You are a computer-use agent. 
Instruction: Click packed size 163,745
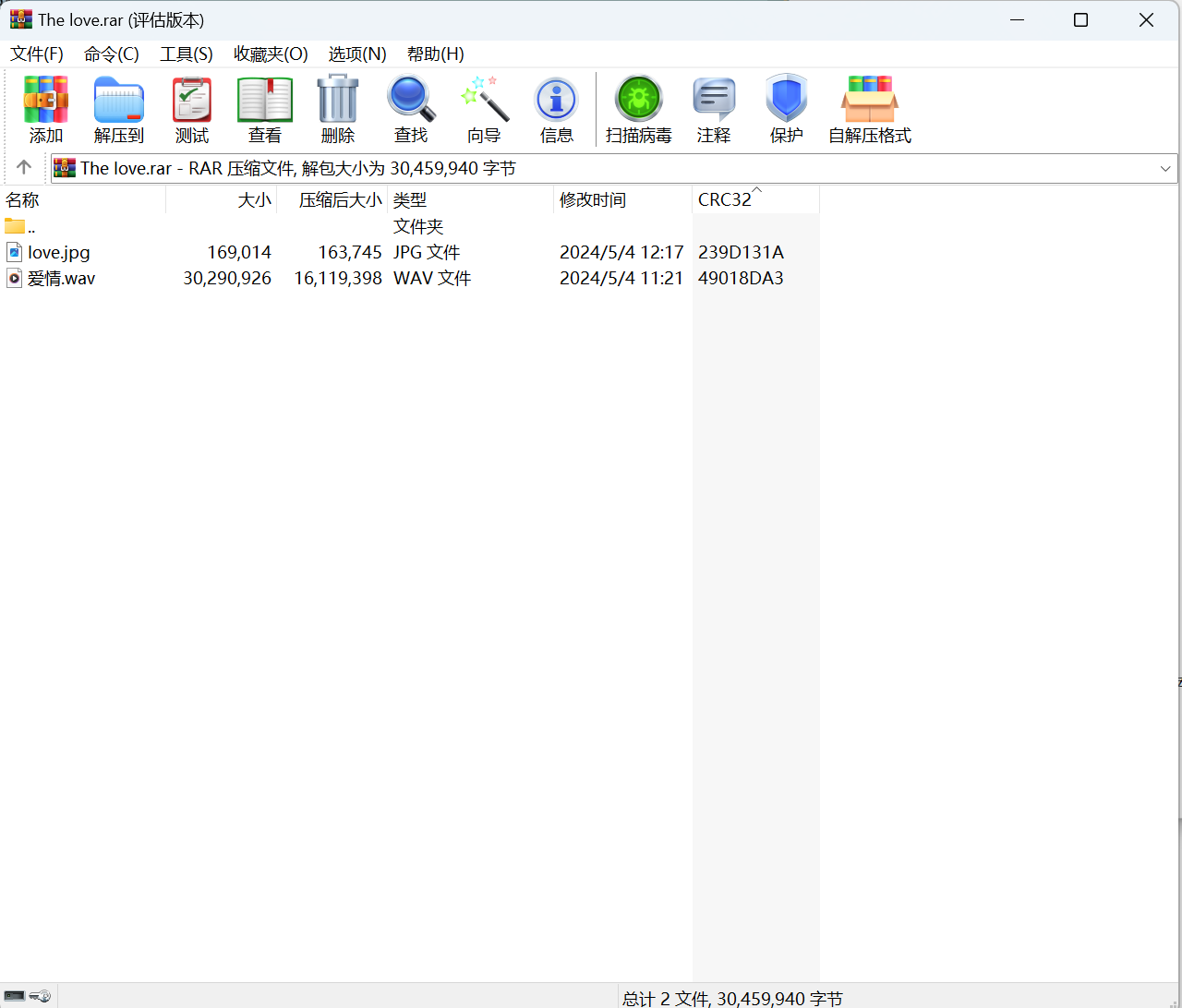tap(350, 252)
